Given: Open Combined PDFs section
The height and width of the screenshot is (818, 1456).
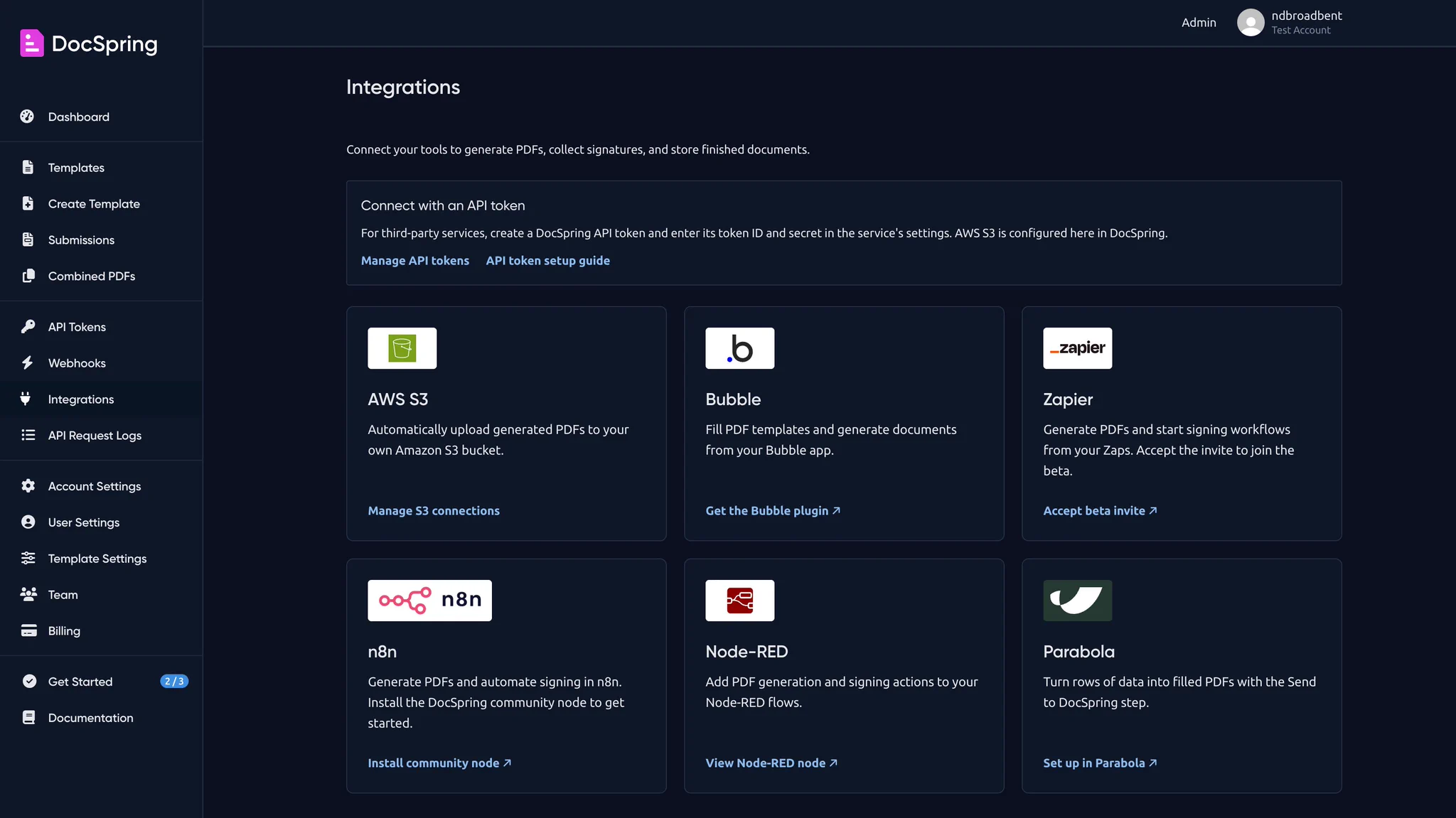Looking at the screenshot, I should [x=101, y=276].
